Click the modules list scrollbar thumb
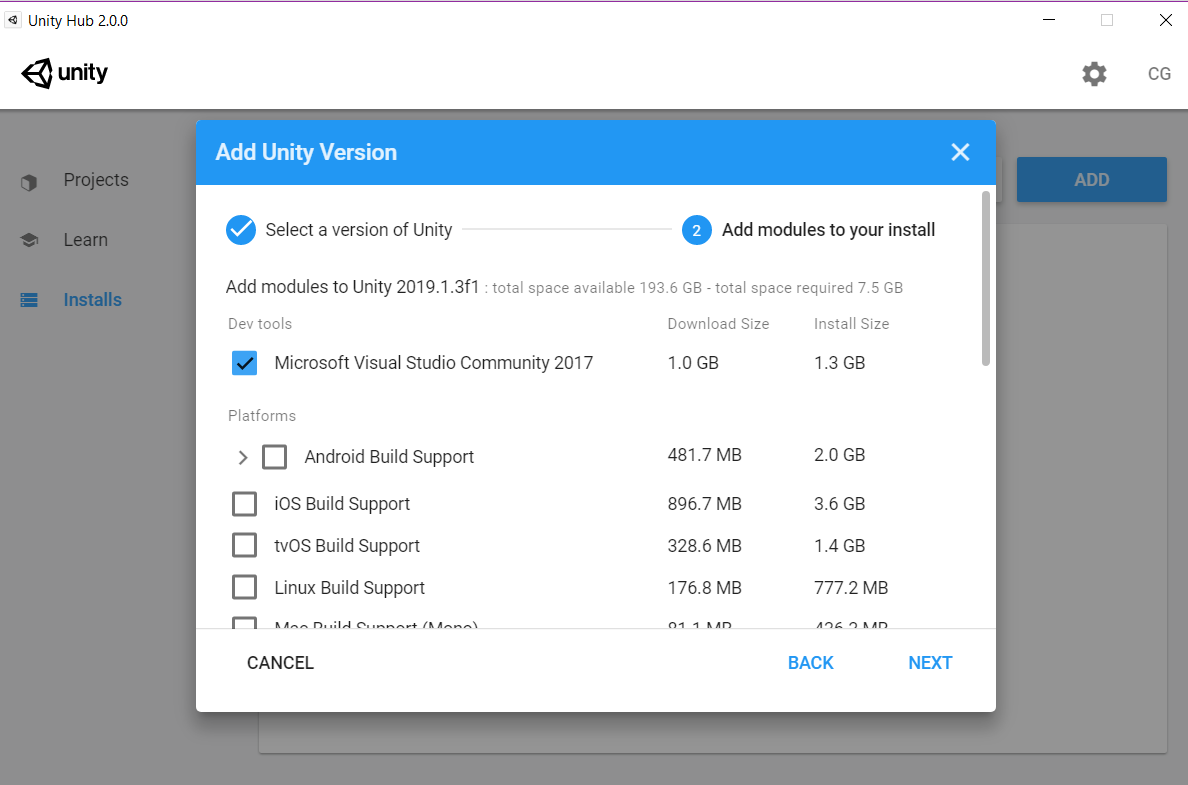This screenshot has width=1188, height=785. tap(986, 278)
